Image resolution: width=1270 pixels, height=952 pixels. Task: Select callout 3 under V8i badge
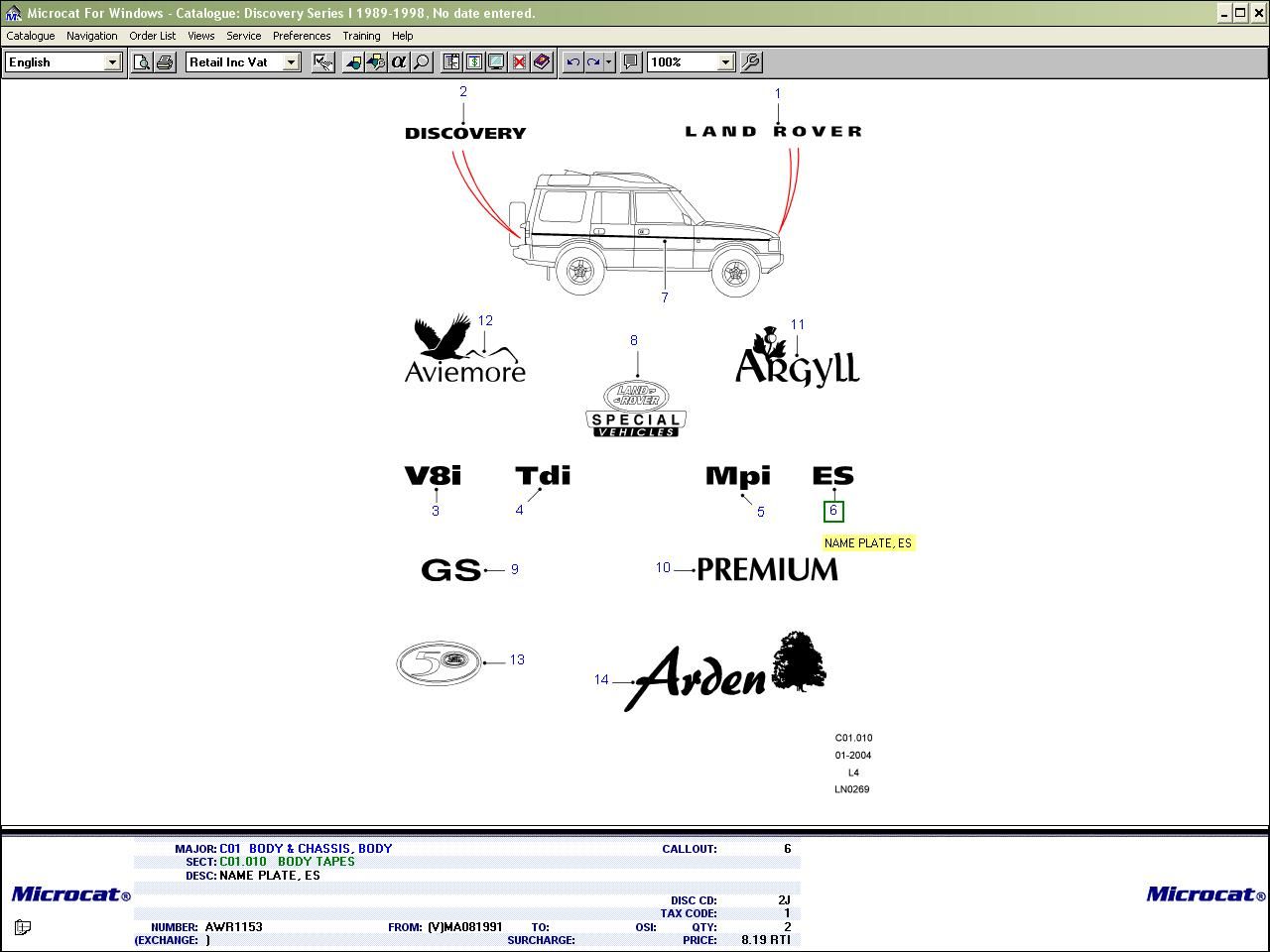pos(435,511)
